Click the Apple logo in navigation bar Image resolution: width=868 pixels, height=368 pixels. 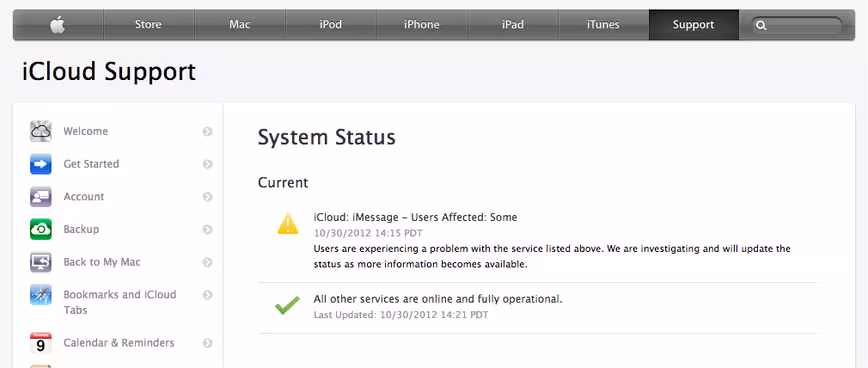pos(58,25)
